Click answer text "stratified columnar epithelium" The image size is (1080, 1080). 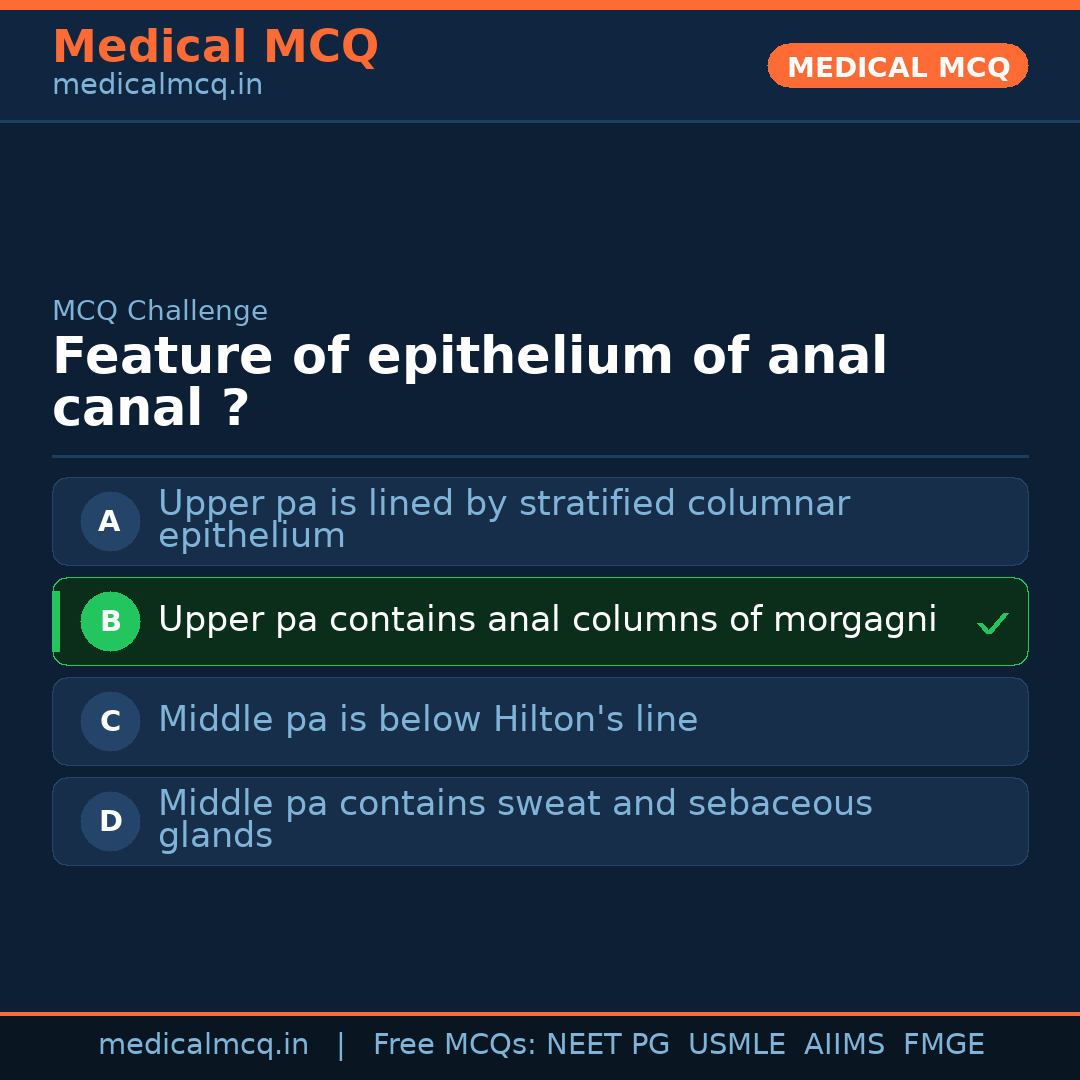[x=503, y=519]
